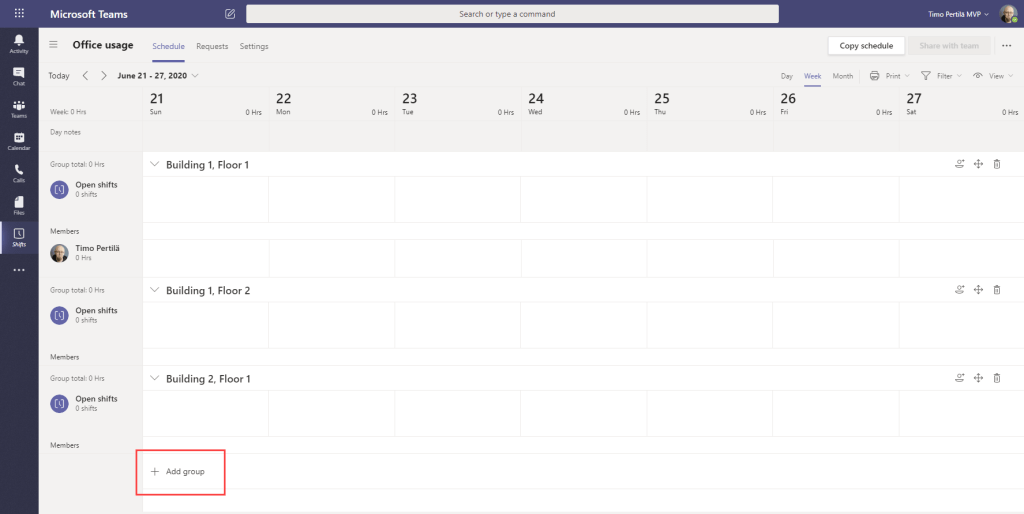Click the search or command box
Screen dimensions: 1024x514
(512, 14)
